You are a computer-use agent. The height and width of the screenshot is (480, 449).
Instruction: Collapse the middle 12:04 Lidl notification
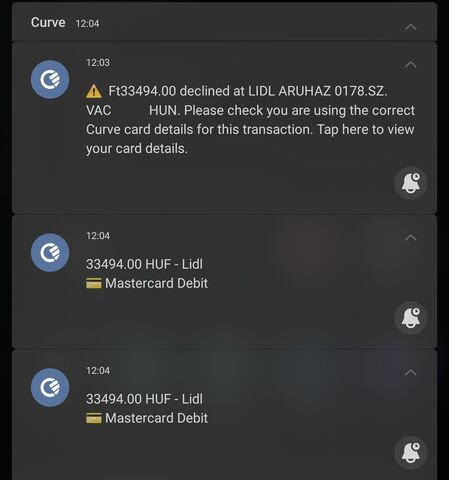[410, 238]
